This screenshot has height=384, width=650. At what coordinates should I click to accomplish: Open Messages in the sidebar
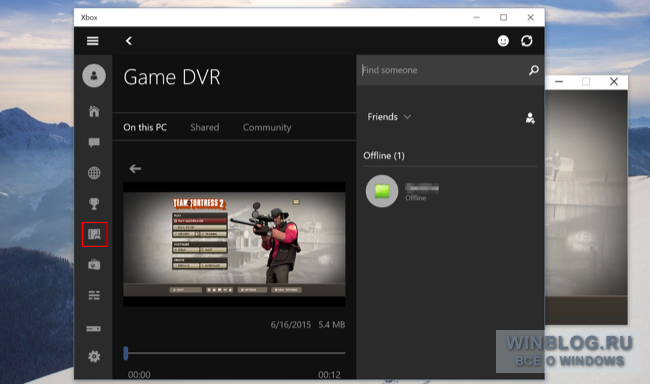click(94, 143)
